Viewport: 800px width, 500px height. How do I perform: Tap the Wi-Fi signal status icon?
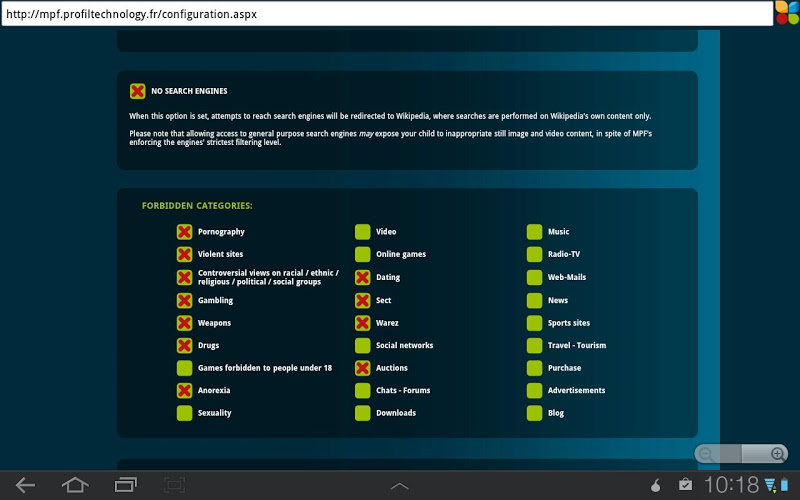point(770,485)
